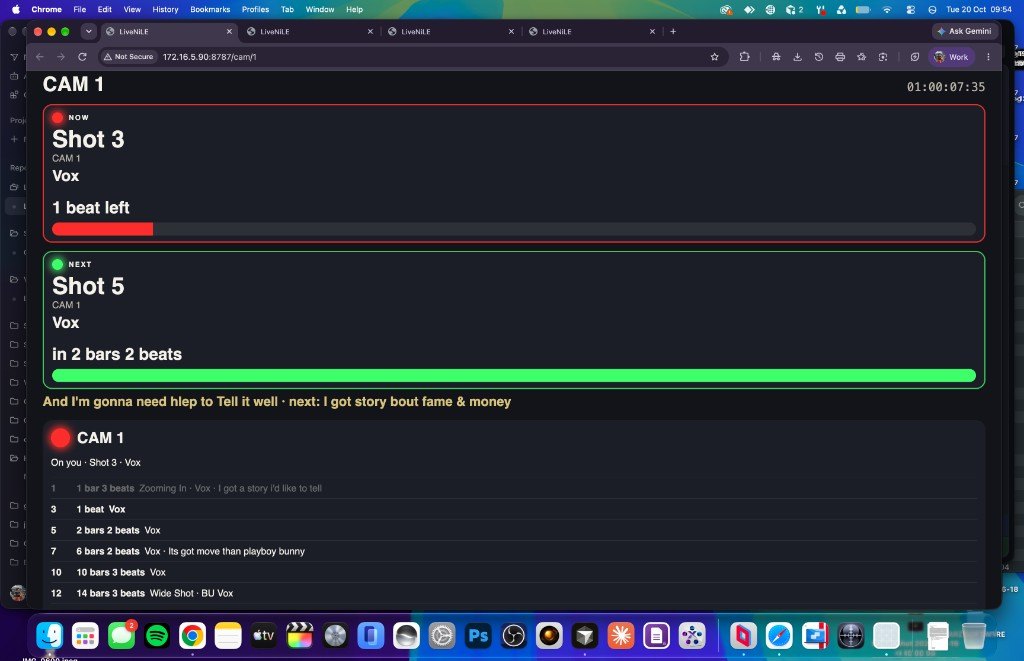Open the Edit menu
1024x661 pixels.
(x=104, y=10)
